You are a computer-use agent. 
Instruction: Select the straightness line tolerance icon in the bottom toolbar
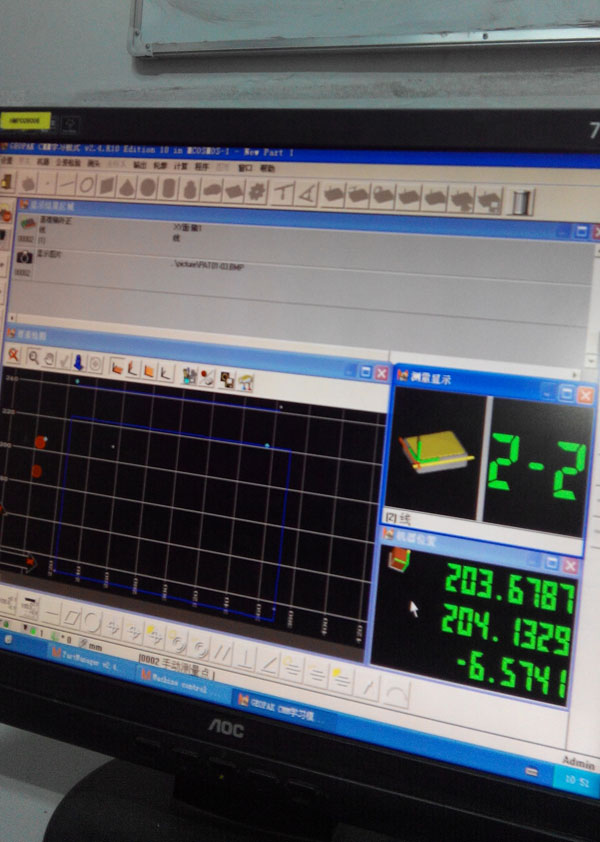coord(51,613)
